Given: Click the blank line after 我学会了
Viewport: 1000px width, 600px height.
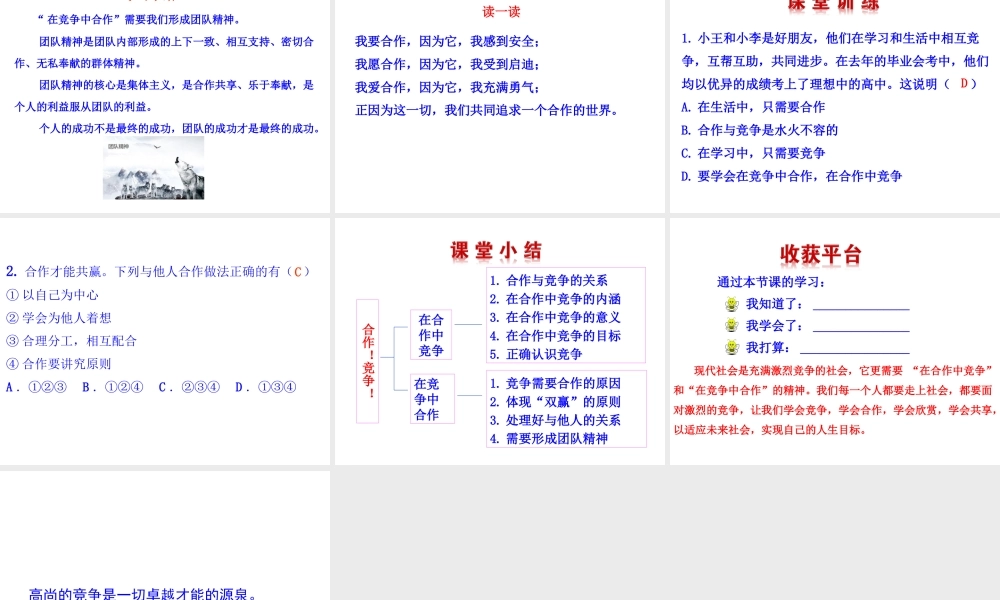Looking at the screenshot, I should [x=861, y=330].
